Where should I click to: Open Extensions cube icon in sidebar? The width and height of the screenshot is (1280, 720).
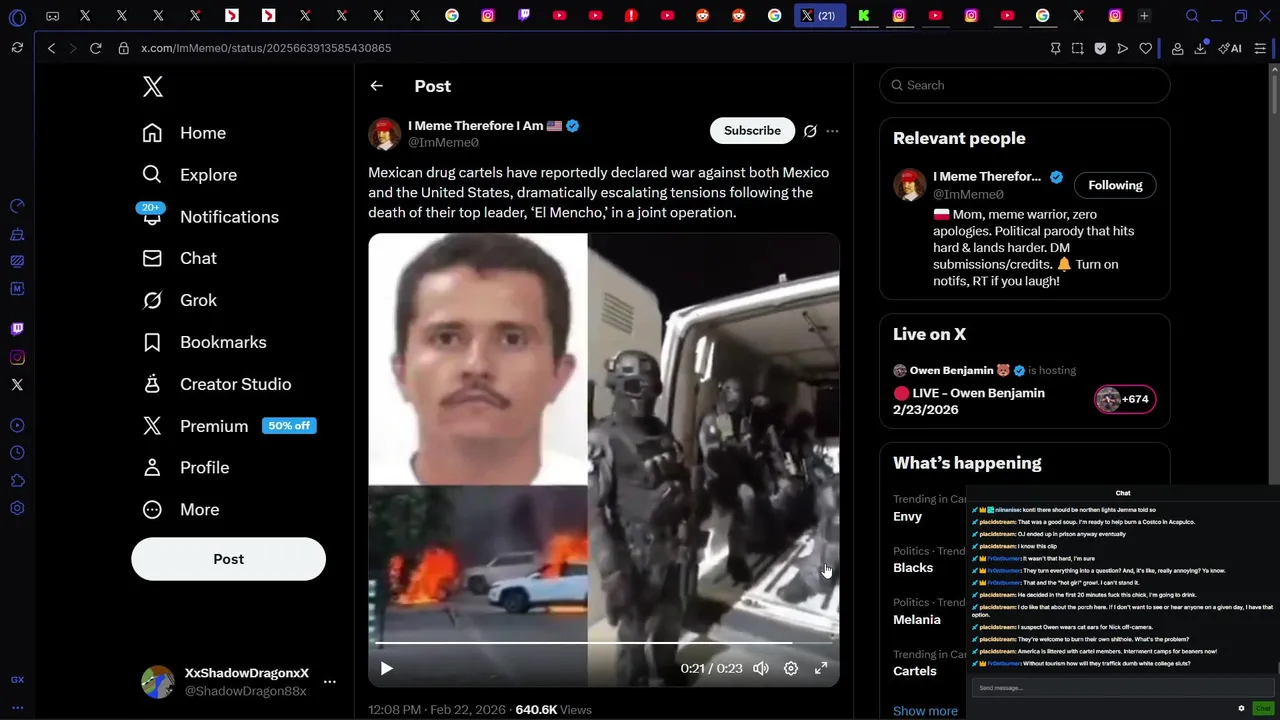point(17,481)
